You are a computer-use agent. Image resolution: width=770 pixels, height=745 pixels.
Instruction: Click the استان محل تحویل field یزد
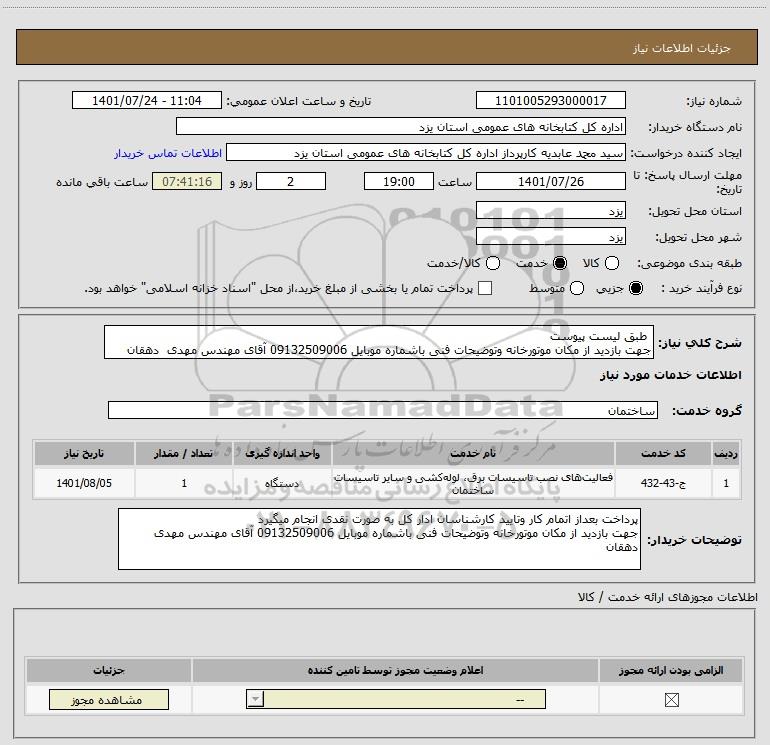coord(550,211)
